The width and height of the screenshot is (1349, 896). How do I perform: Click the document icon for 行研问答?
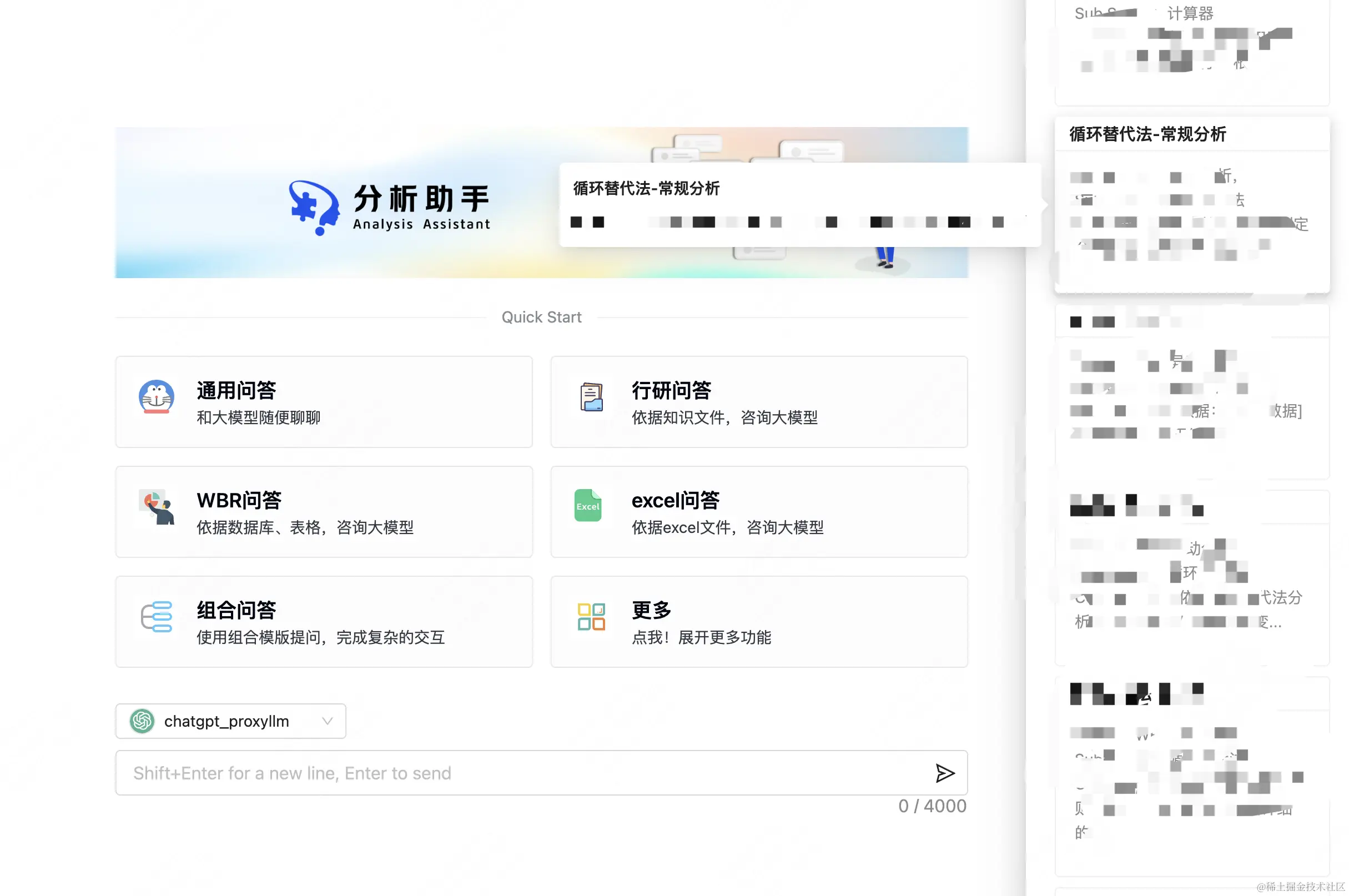click(x=591, y=396)
